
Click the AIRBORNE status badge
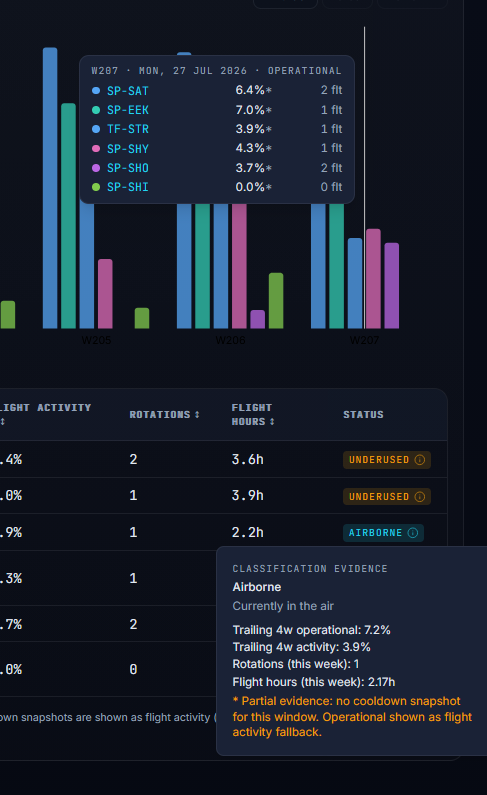tap(383, 533)
